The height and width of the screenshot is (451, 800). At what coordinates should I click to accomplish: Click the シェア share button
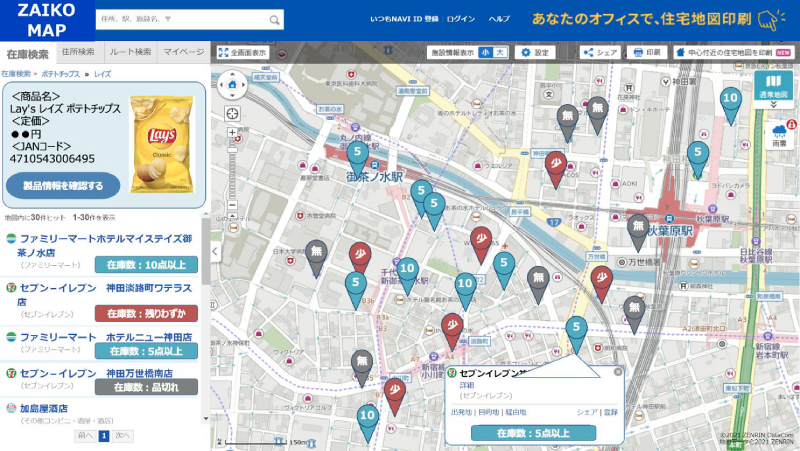(601, 52)
